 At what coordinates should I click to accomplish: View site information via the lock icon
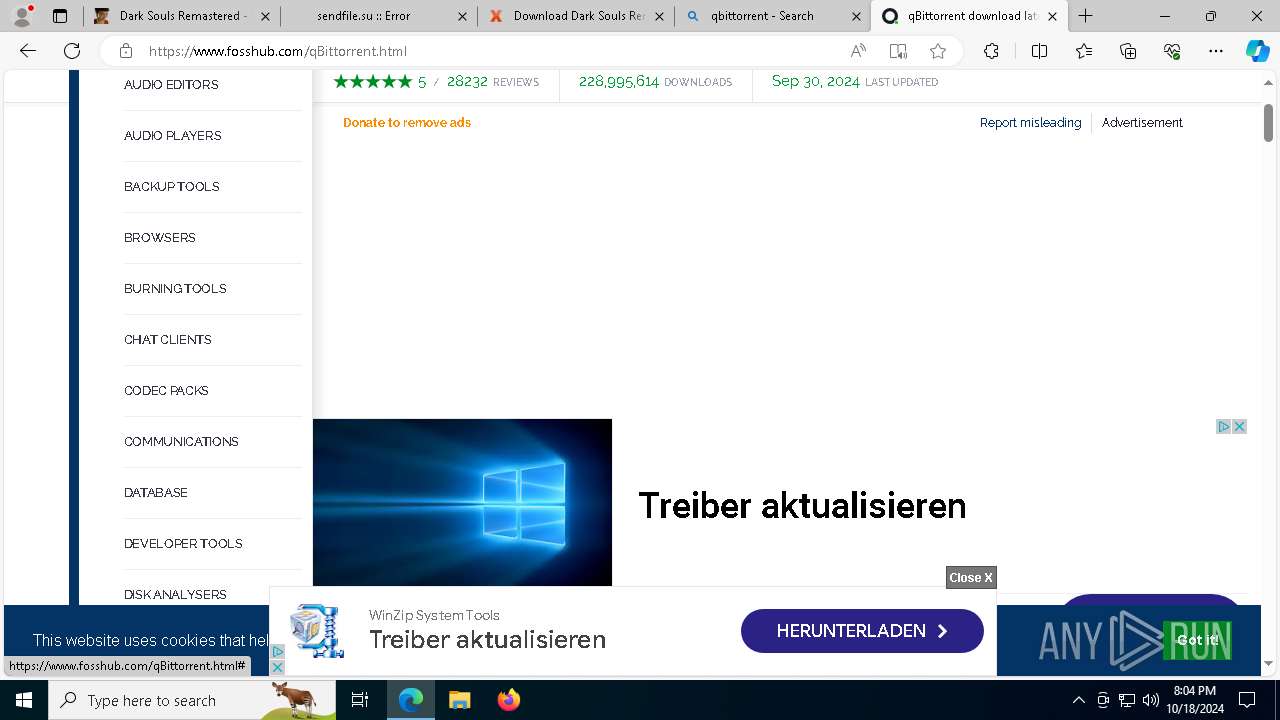tap(125, 51)
